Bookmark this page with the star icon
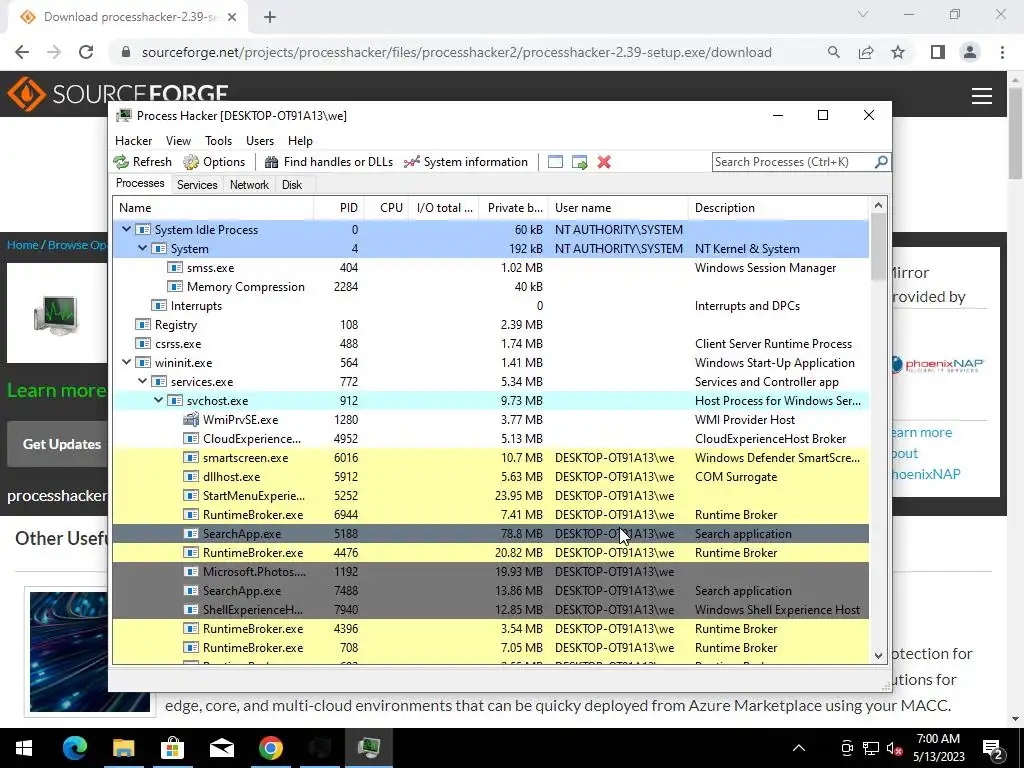1024x768 pixels. point(898,52)
